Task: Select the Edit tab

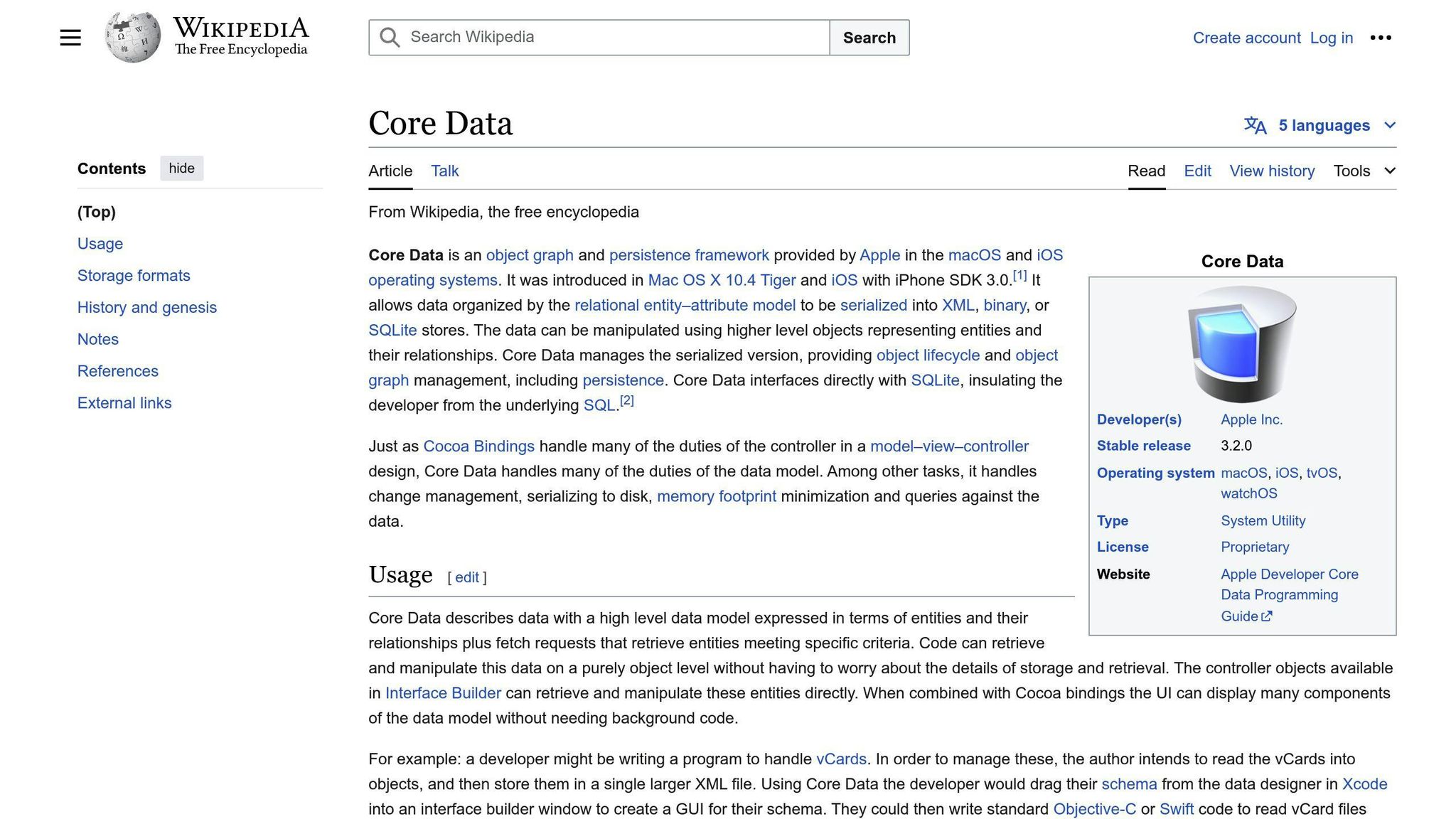Action: (1197, 171)
